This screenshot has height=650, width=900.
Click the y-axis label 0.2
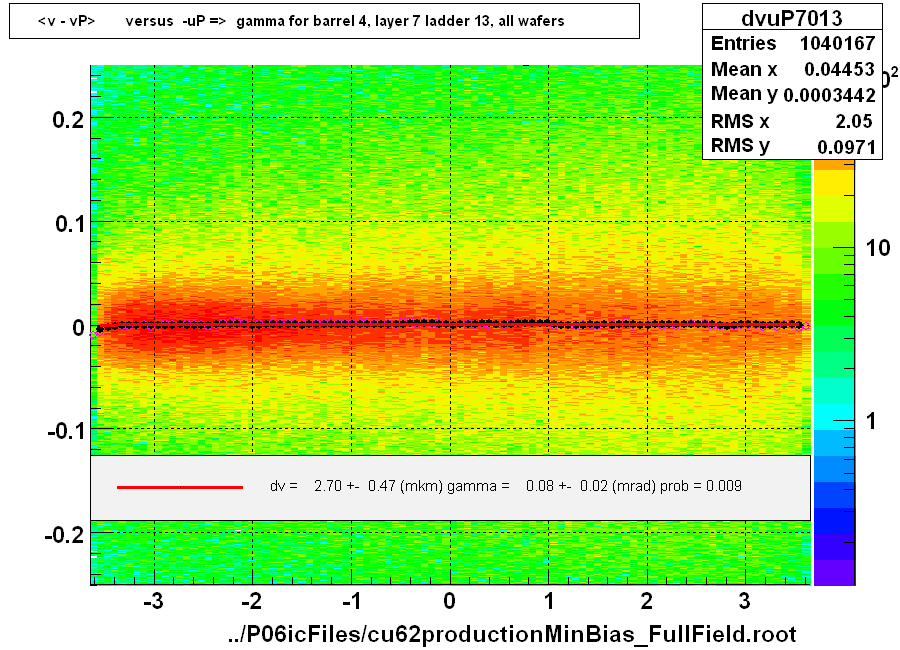pos(68,120)
